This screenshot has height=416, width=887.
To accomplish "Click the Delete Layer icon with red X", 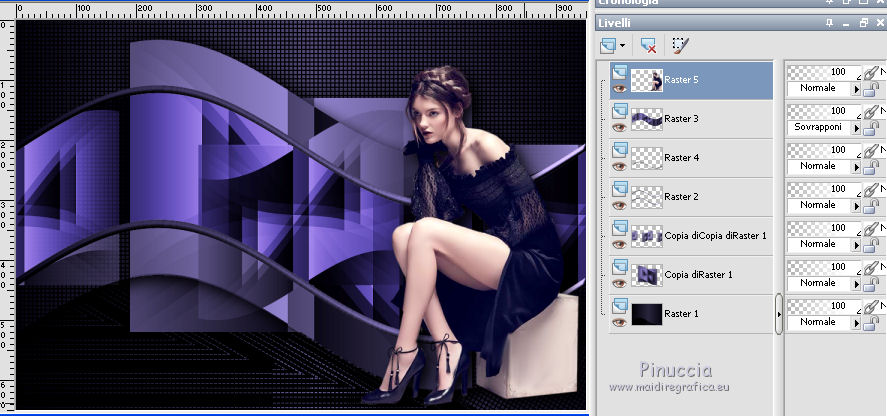I will (x=648, y=45).
